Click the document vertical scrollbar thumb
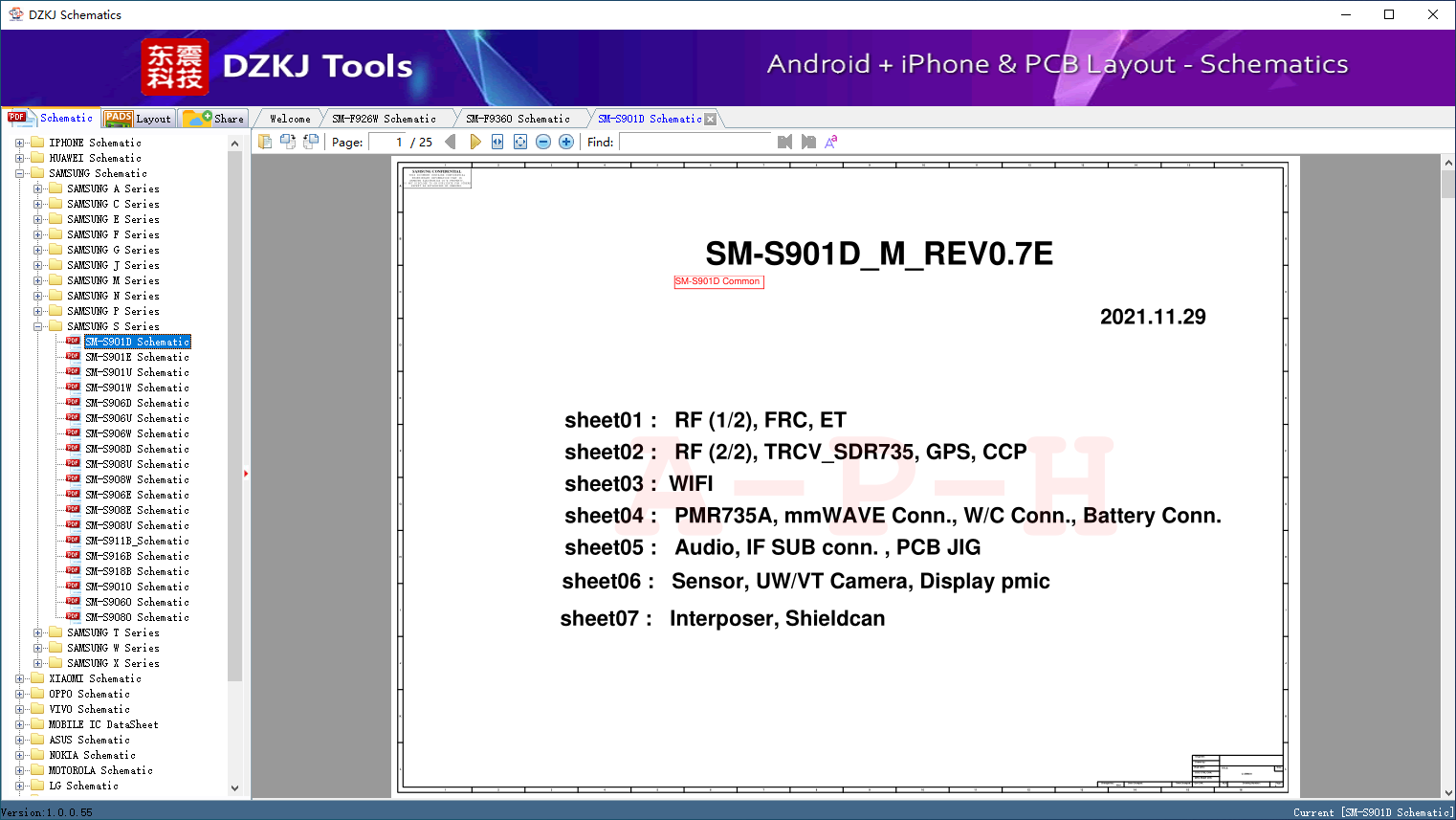The image size is (1456, 820). coord(1448,184)
